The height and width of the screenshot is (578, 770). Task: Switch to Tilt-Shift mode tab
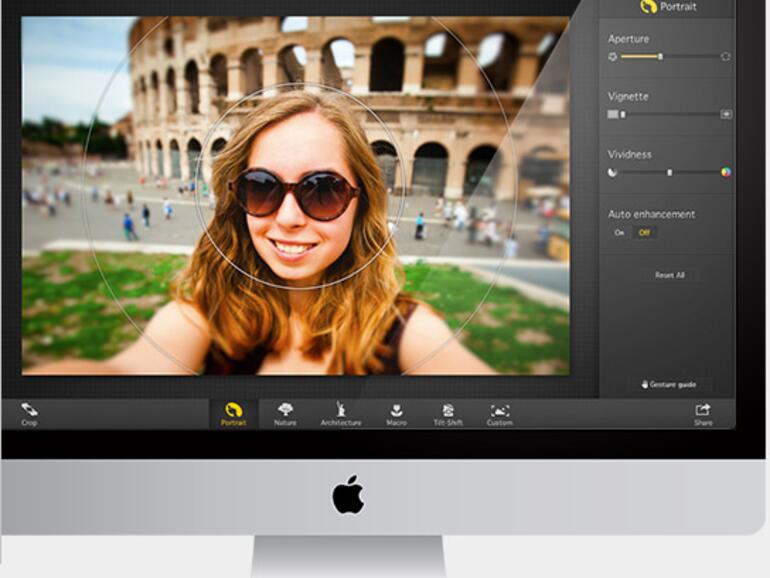coord(448,414)
